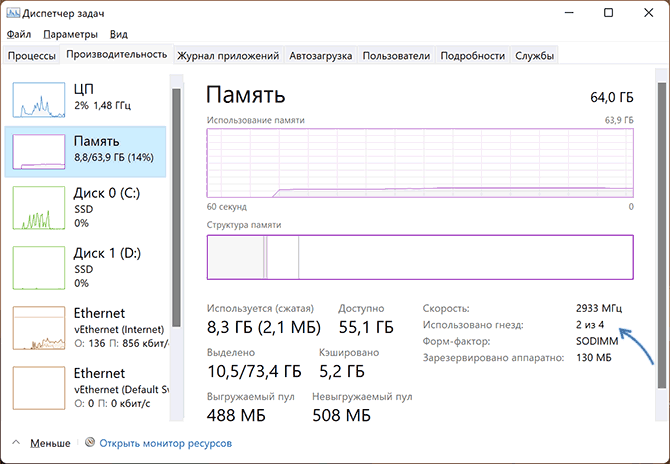
Task: Select the CPU (ЦП) graph thumbnail
Action: [x=38, y=103]
